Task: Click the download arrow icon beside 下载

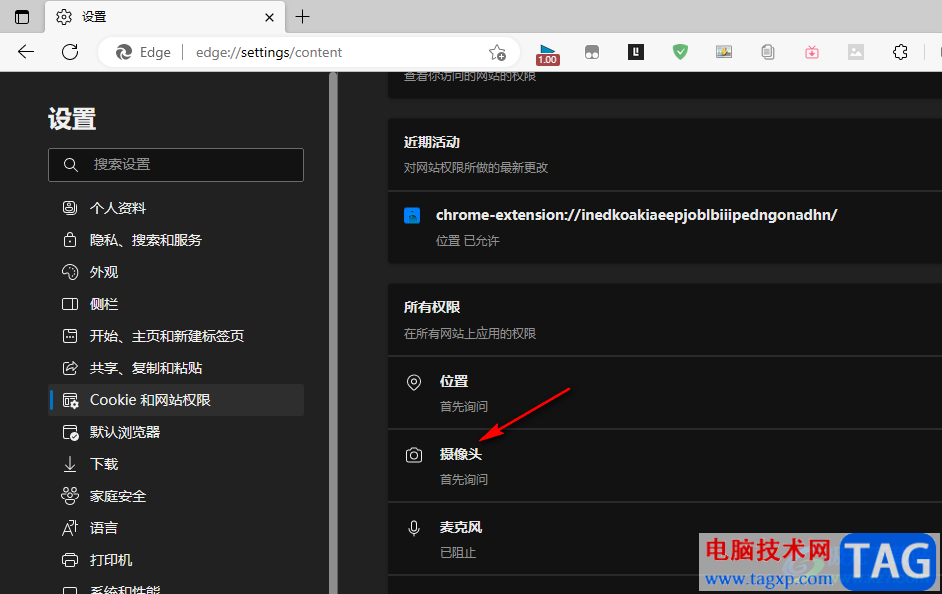Action: tap(70, 464)
